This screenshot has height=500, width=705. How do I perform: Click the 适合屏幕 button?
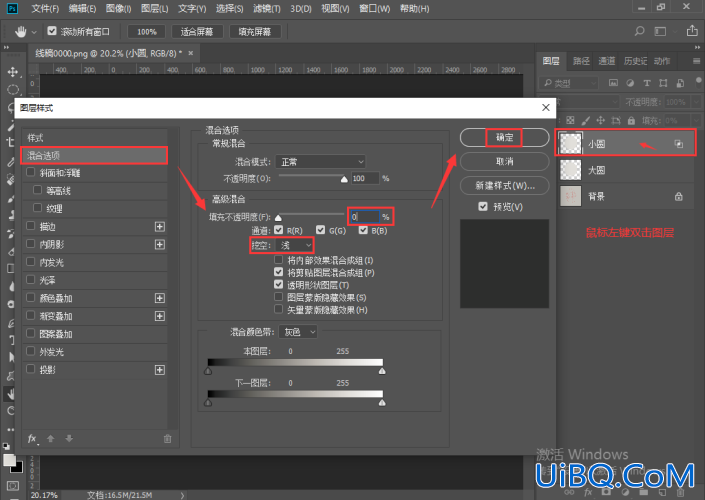(197, 31)
